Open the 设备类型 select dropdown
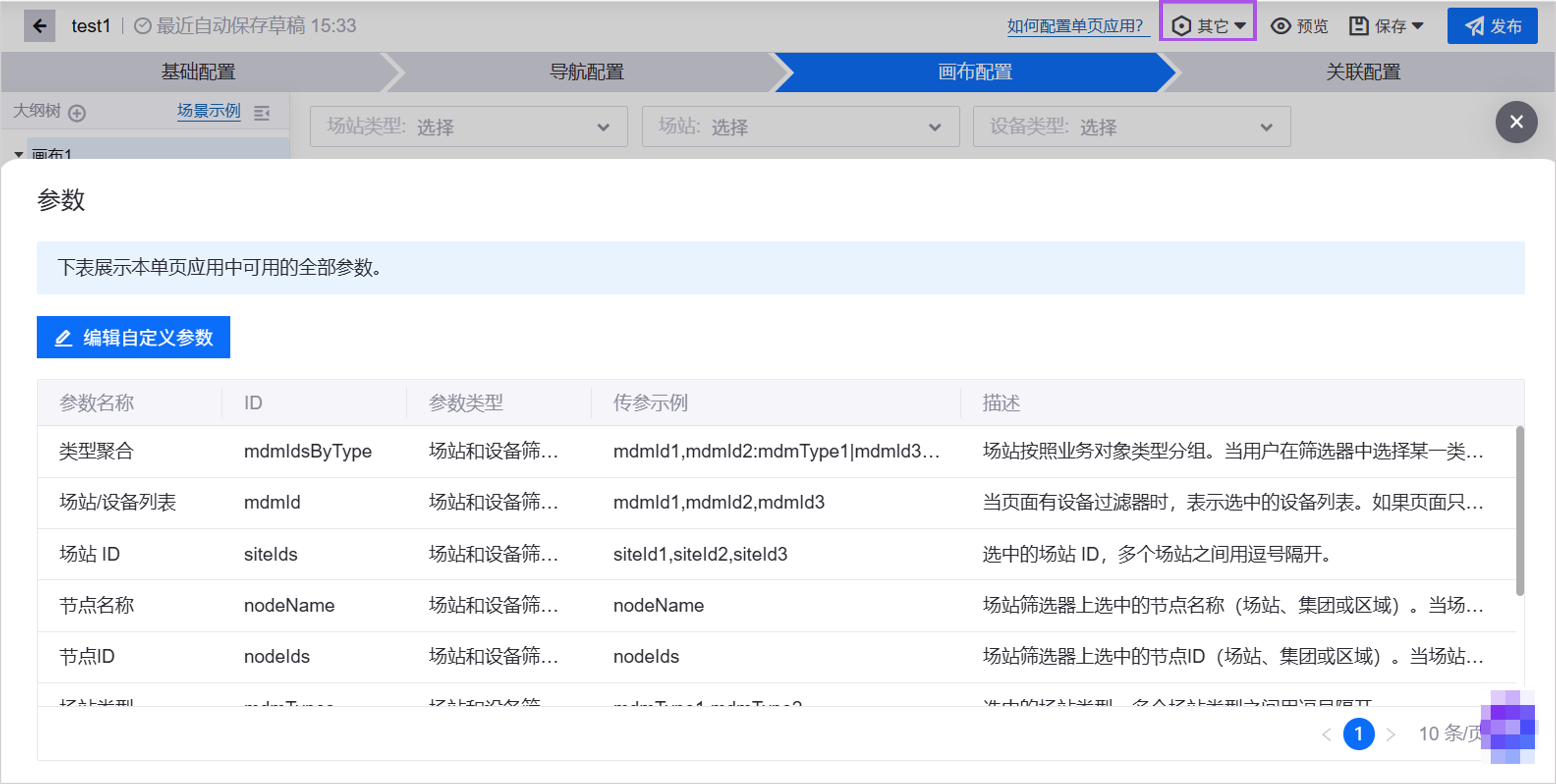This screenshot has height=784, width=1556. (1131, 127)
